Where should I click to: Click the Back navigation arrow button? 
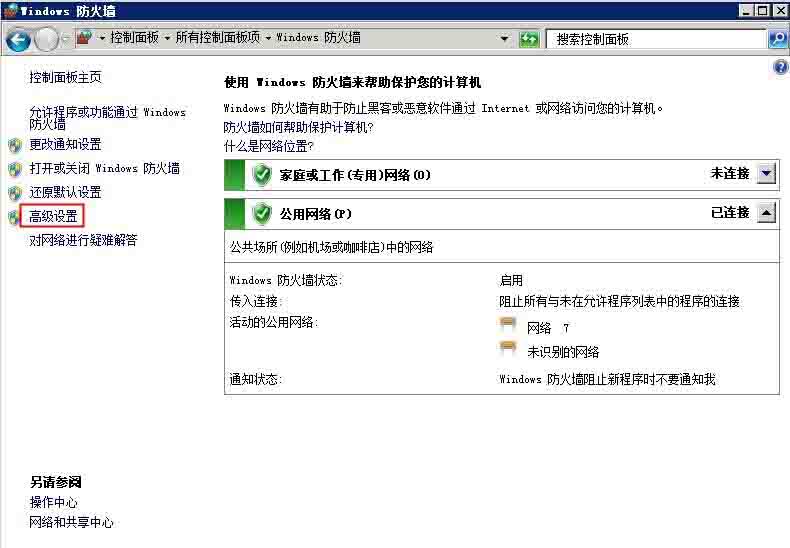click(18, 39)
